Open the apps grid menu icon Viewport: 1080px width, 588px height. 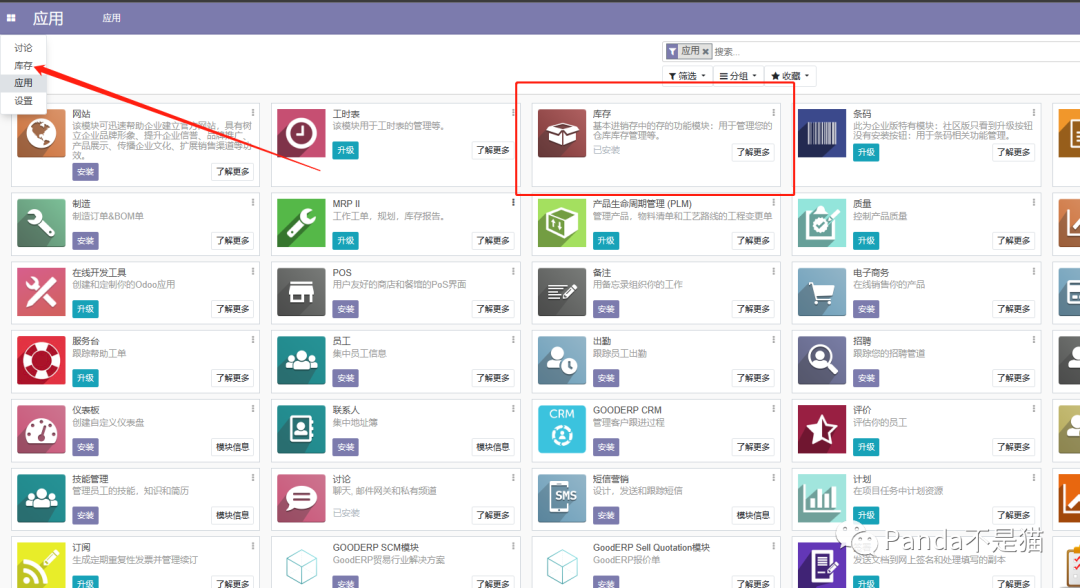click(11, 18)
